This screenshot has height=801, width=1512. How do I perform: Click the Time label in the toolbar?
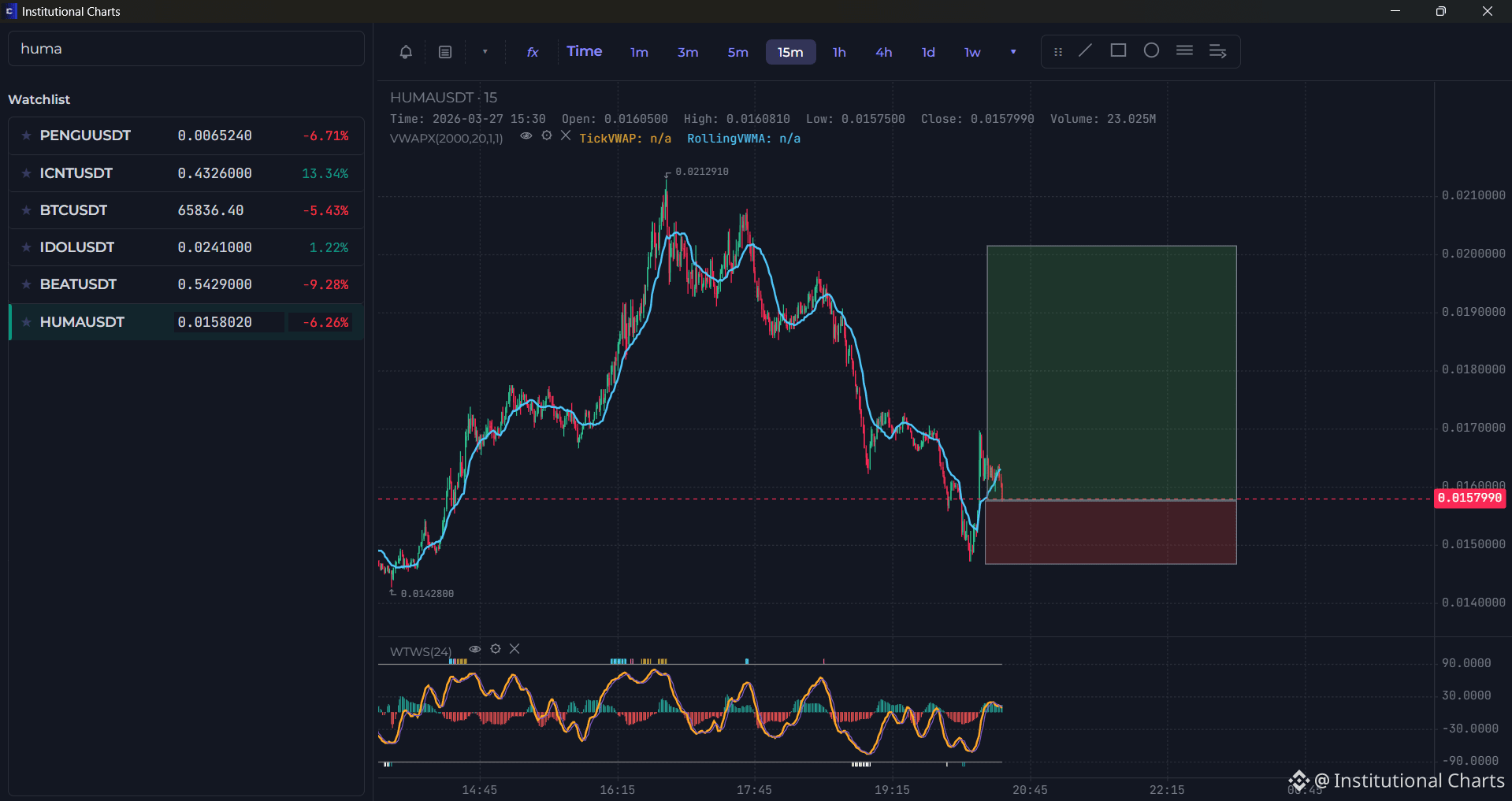pos(585,51)
